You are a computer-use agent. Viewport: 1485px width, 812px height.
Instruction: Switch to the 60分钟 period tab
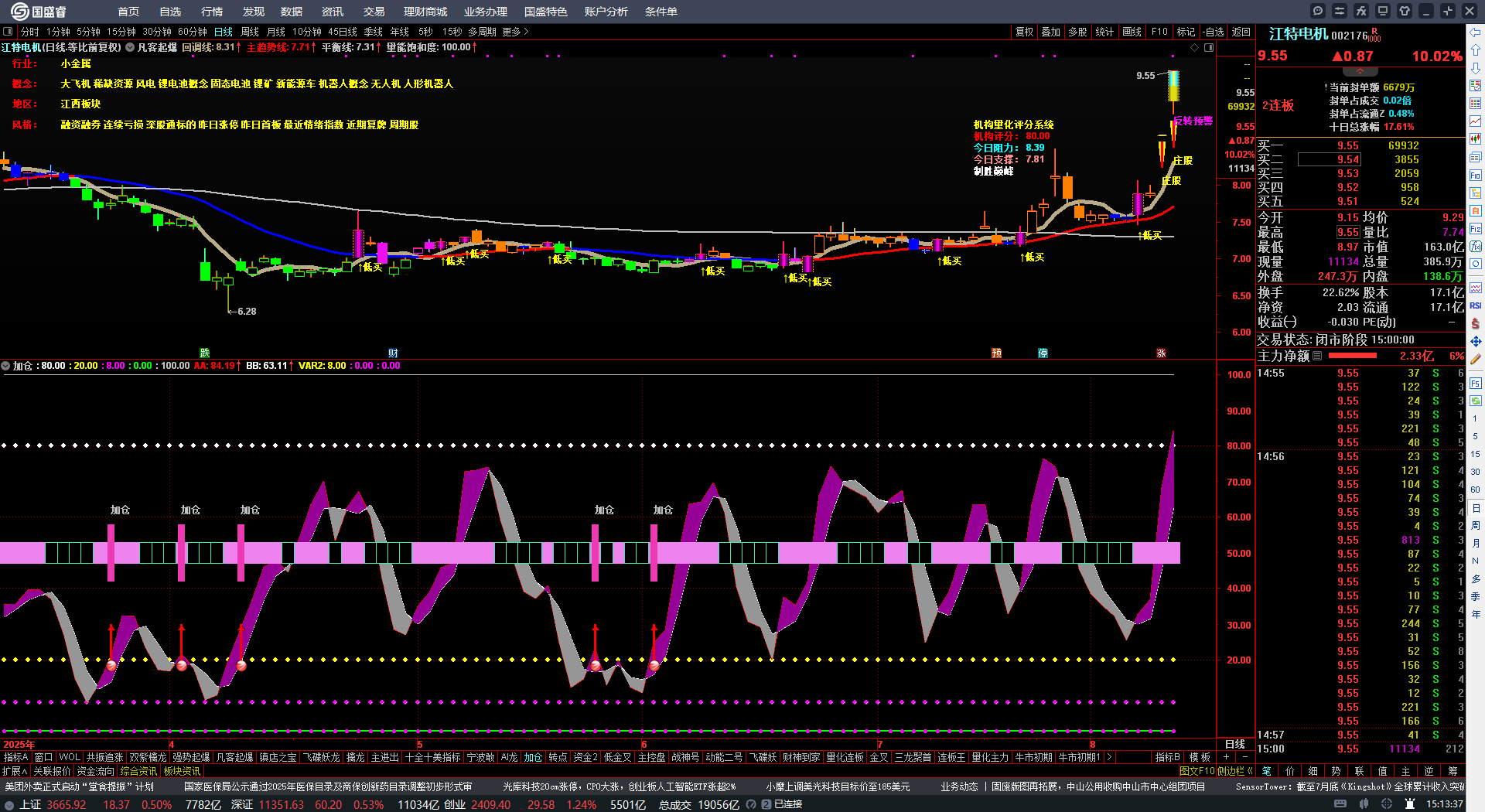pyautogui.click(x=193, y=32)
